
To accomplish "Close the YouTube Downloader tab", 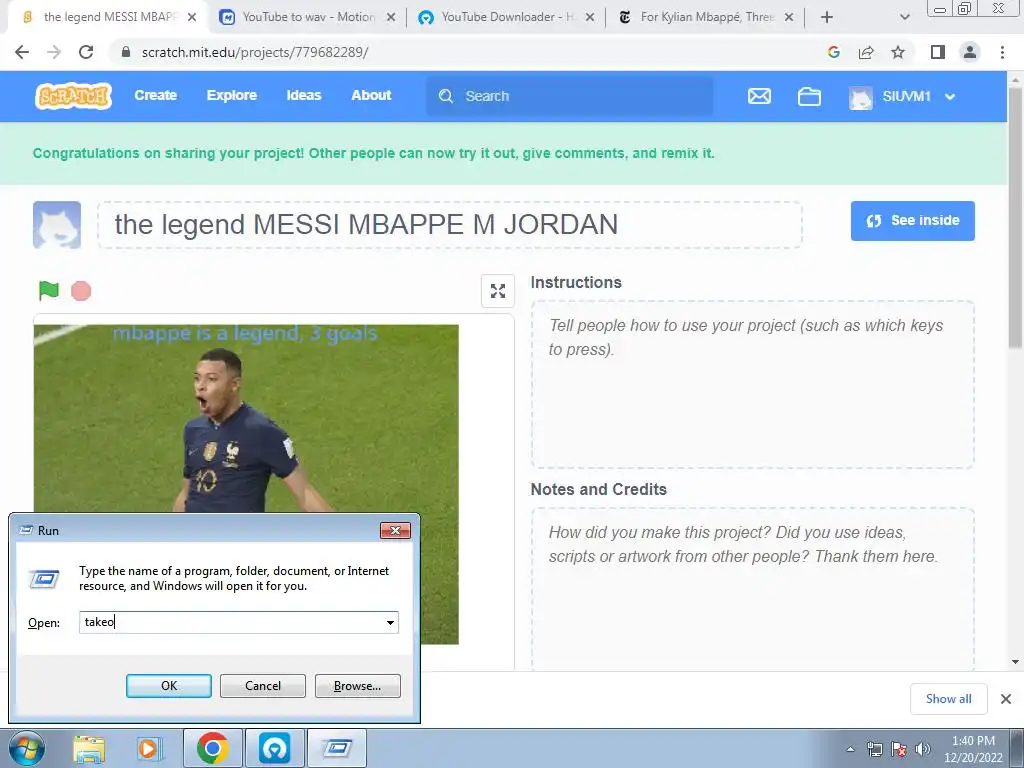I will (590, 18).
